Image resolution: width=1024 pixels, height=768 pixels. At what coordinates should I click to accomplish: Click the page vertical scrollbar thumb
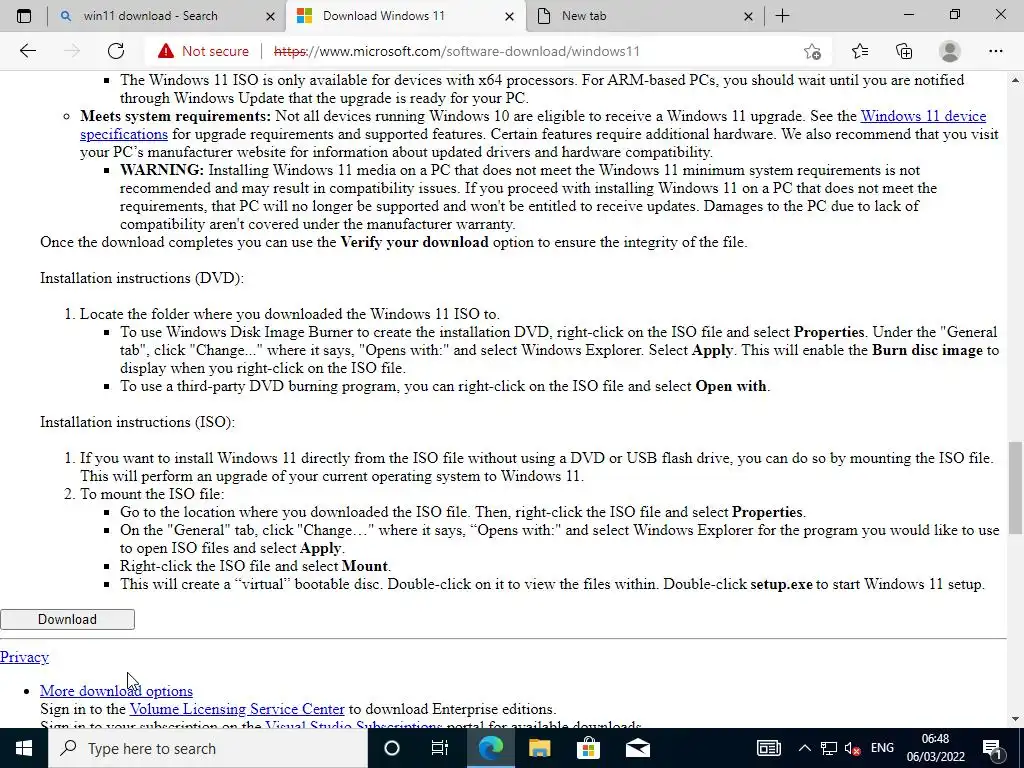pyautogui.click(x=1015, y=487)
